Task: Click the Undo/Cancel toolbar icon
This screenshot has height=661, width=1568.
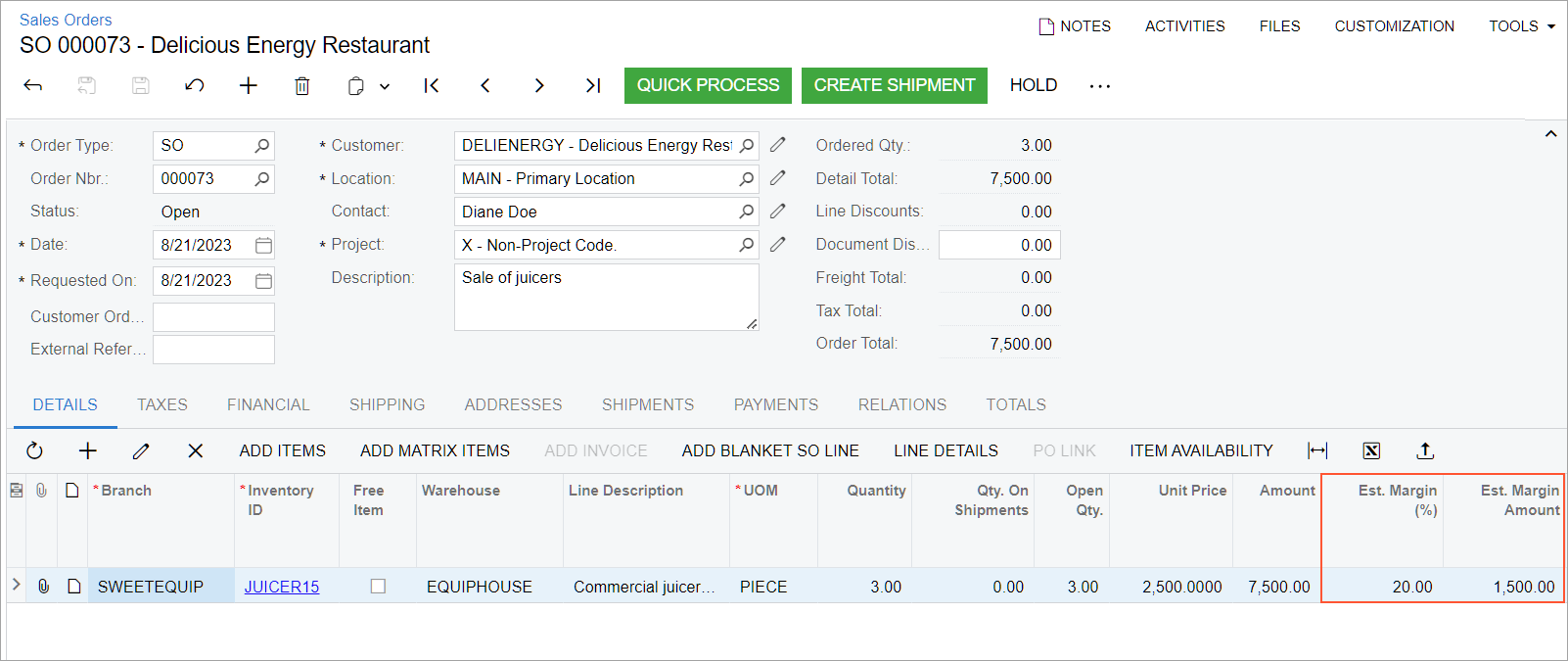Action: click(x=195, y=85)
